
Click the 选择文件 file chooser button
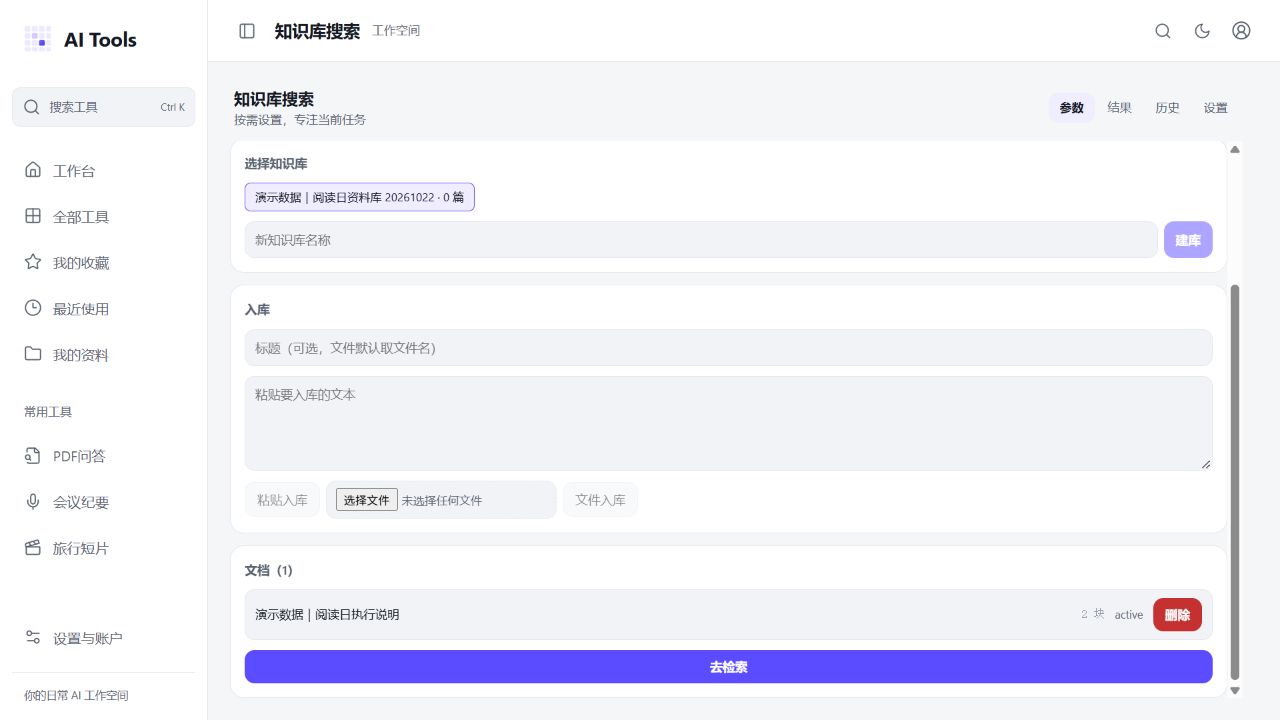pos(366,500)
